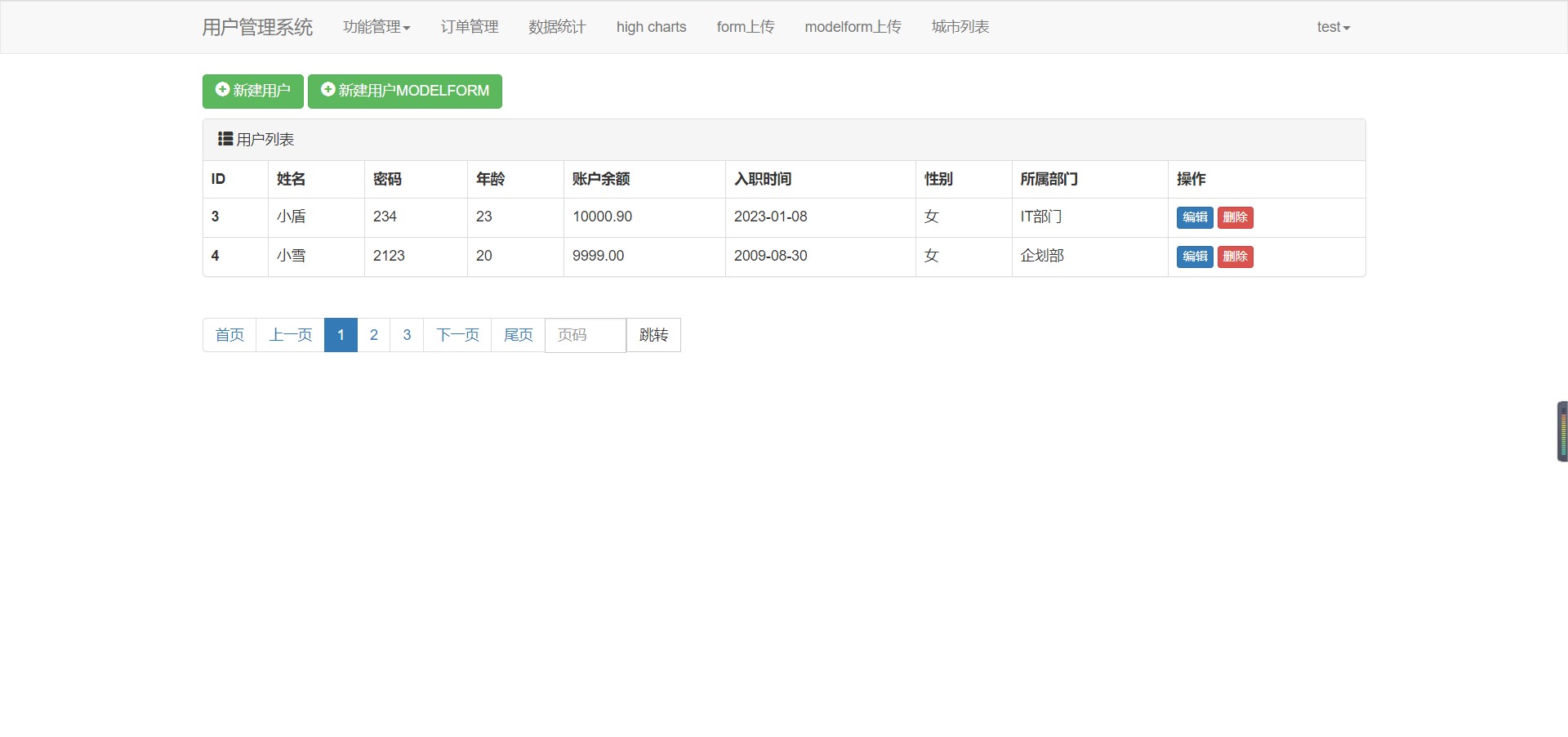This screenshot has width=1568, height=737.
Task: Open the 数据统计 menu item
Action: point(556,26)
